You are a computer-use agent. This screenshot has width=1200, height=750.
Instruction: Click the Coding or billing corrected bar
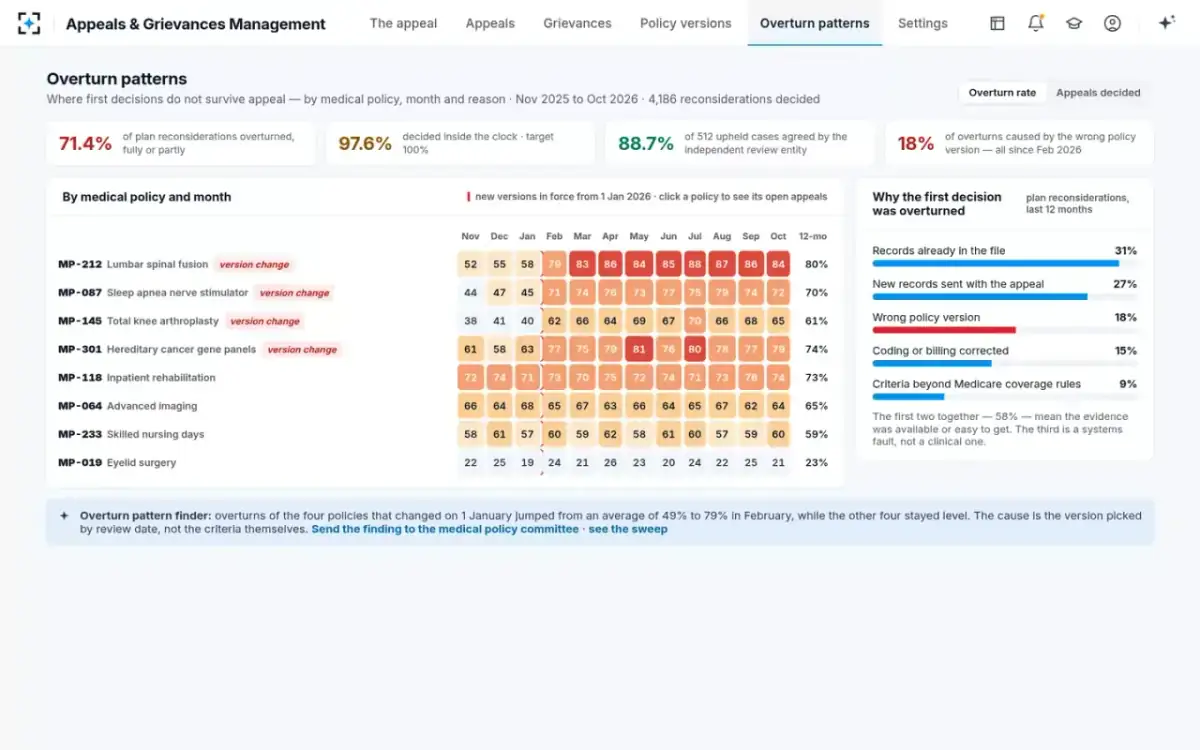click(1004, 363)
